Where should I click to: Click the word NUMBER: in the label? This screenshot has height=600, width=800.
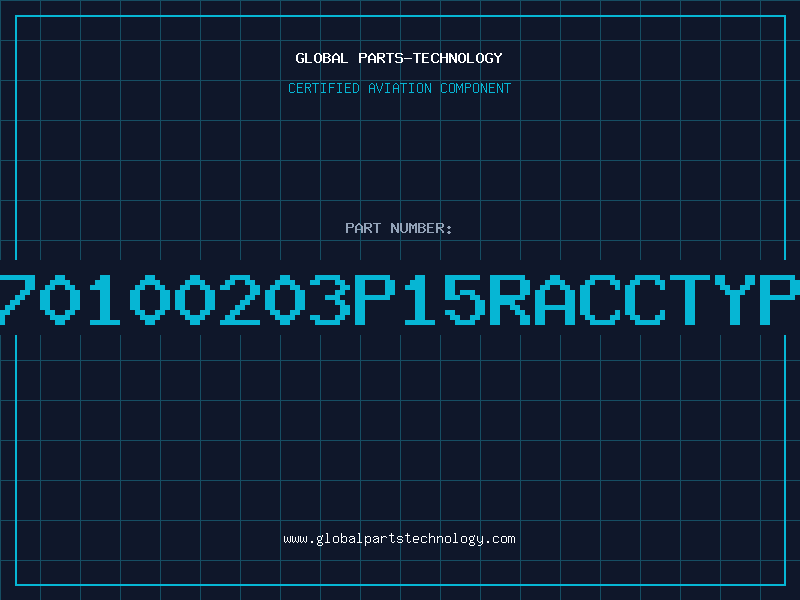coord(421,228)
